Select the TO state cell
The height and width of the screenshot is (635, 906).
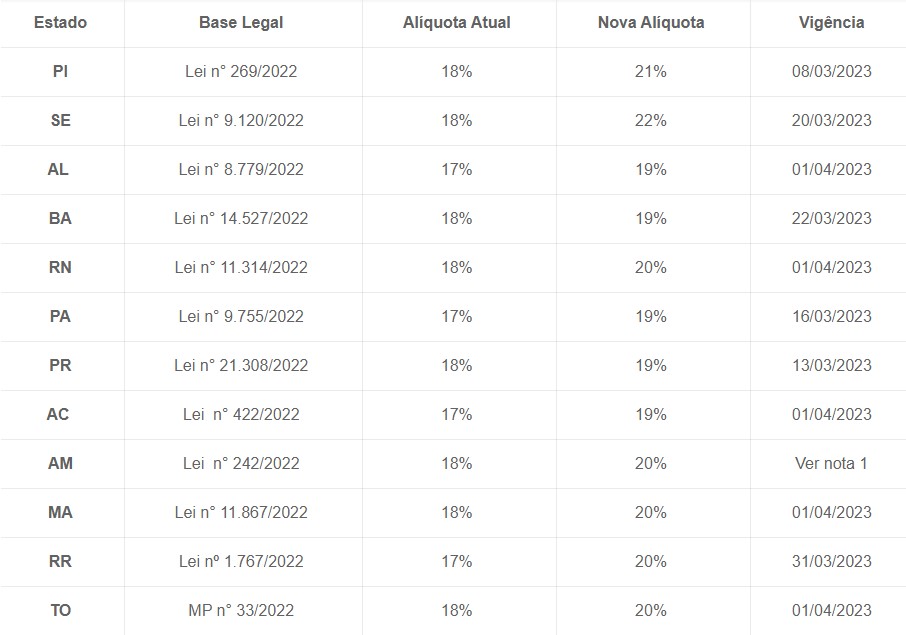pyautogui.click(x=61, y=610)
